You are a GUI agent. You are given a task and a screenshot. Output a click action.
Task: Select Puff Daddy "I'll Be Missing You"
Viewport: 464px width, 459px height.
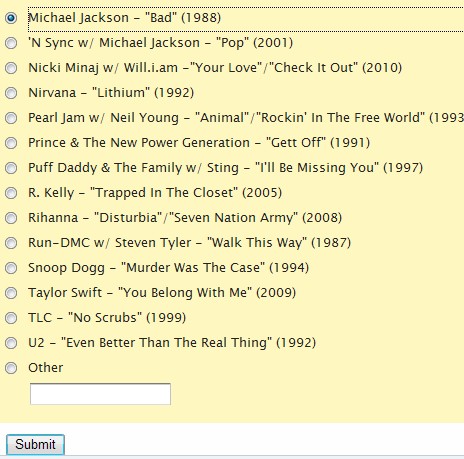click(x=11, y=168)
